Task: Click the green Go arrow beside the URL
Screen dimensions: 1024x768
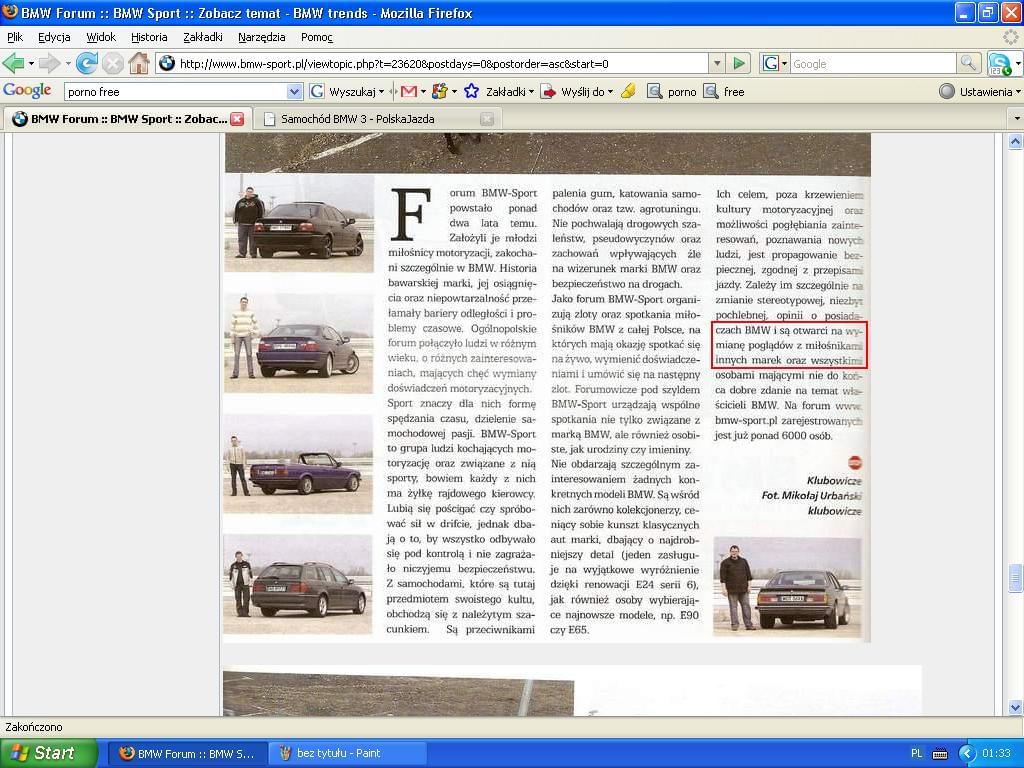Action: pos(739,63)
